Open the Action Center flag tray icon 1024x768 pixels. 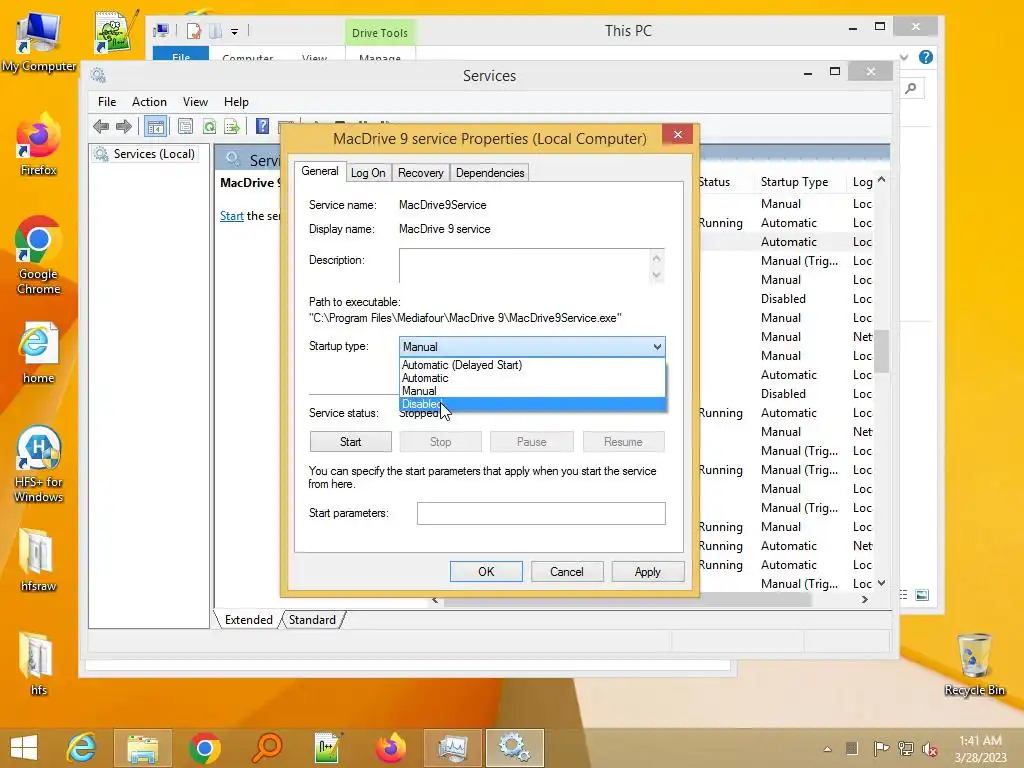[880, 748]
